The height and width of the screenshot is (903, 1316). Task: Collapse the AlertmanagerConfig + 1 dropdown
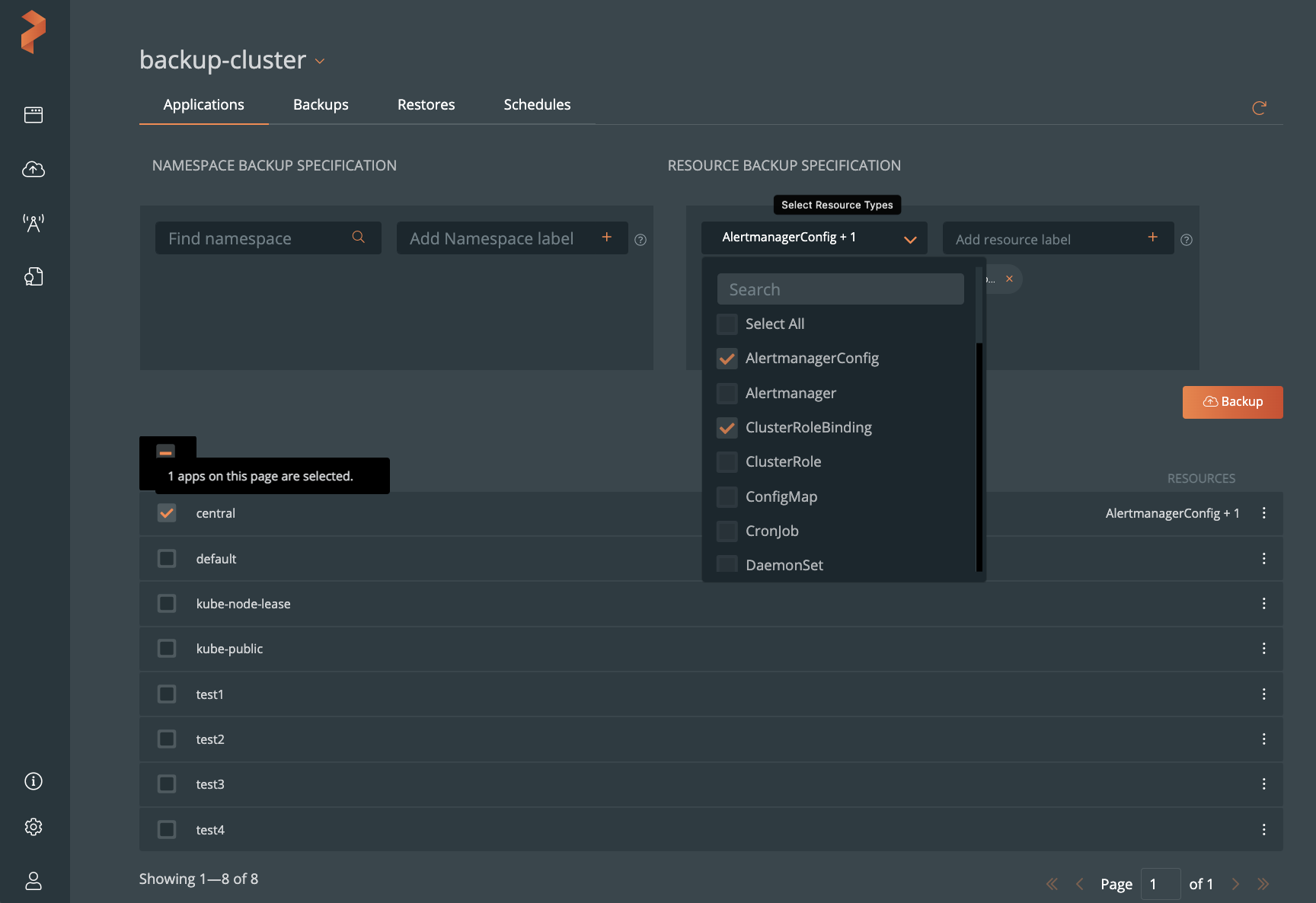(909, 239)
